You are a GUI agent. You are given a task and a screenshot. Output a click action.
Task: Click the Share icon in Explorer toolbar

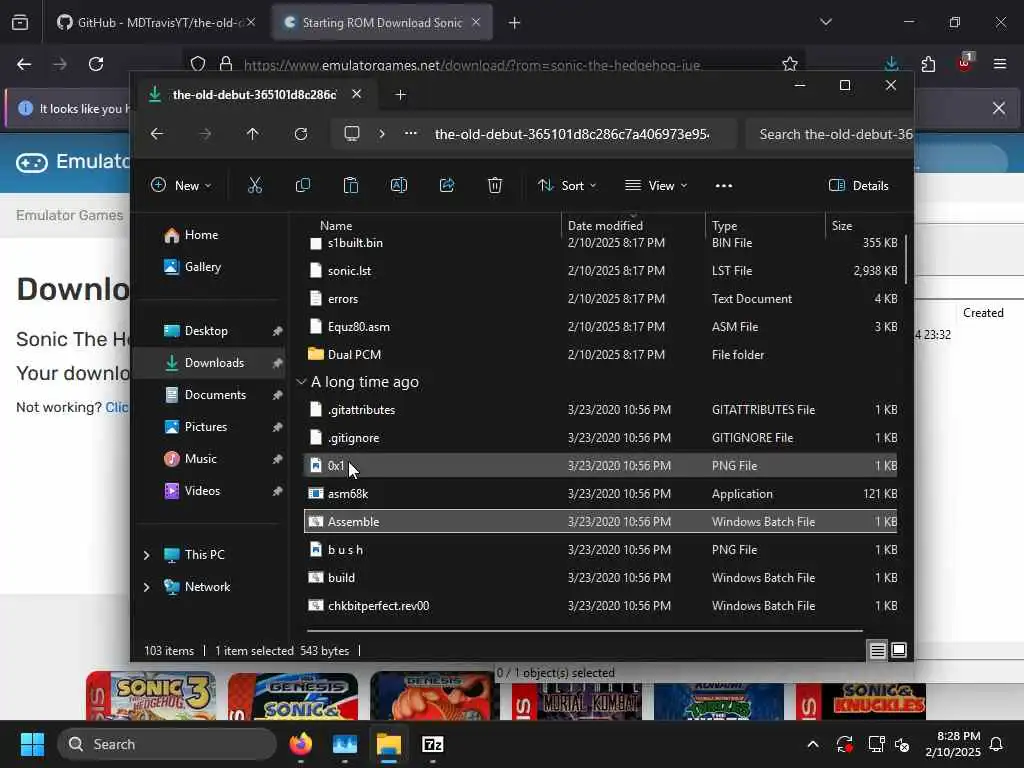(447, 185)
